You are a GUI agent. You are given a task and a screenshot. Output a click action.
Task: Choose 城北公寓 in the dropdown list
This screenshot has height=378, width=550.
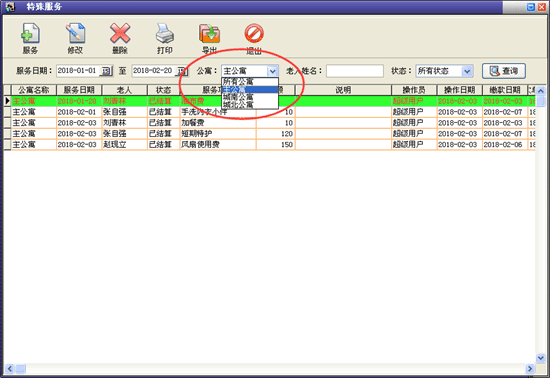click(250, 104)
